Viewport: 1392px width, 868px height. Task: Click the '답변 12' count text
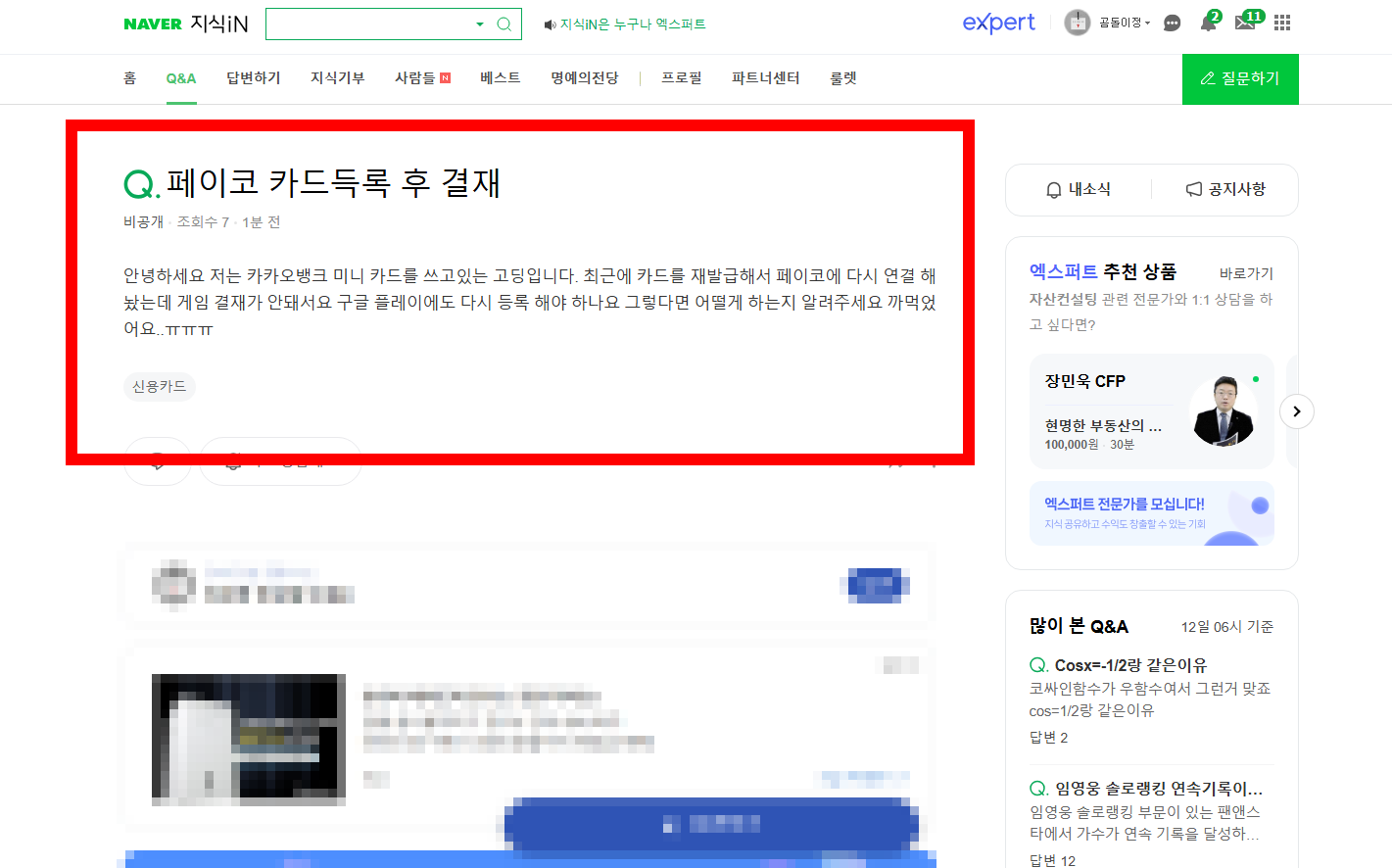[x=1053, y=861]
